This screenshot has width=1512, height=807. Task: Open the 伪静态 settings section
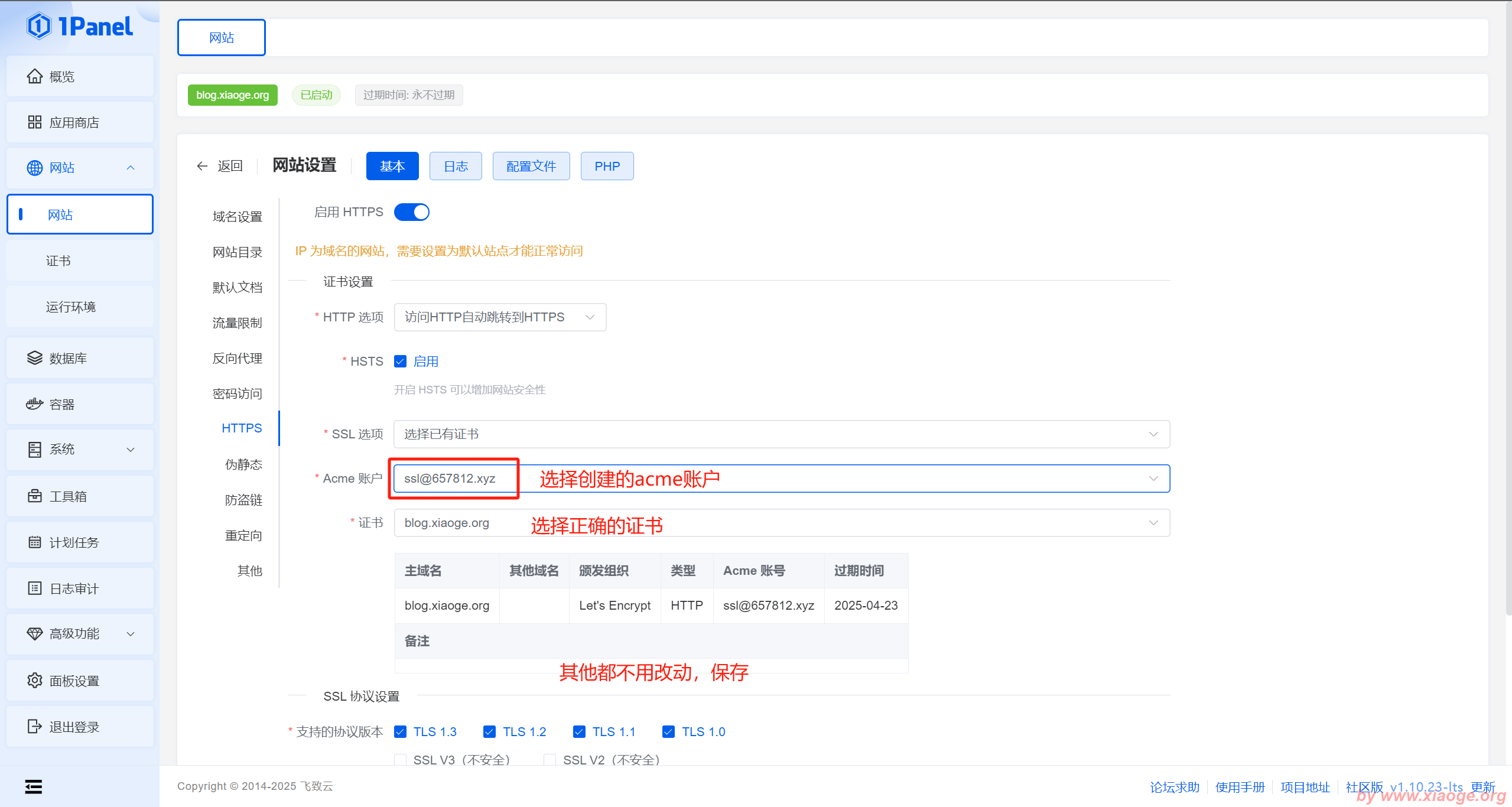tap(243, 464)
